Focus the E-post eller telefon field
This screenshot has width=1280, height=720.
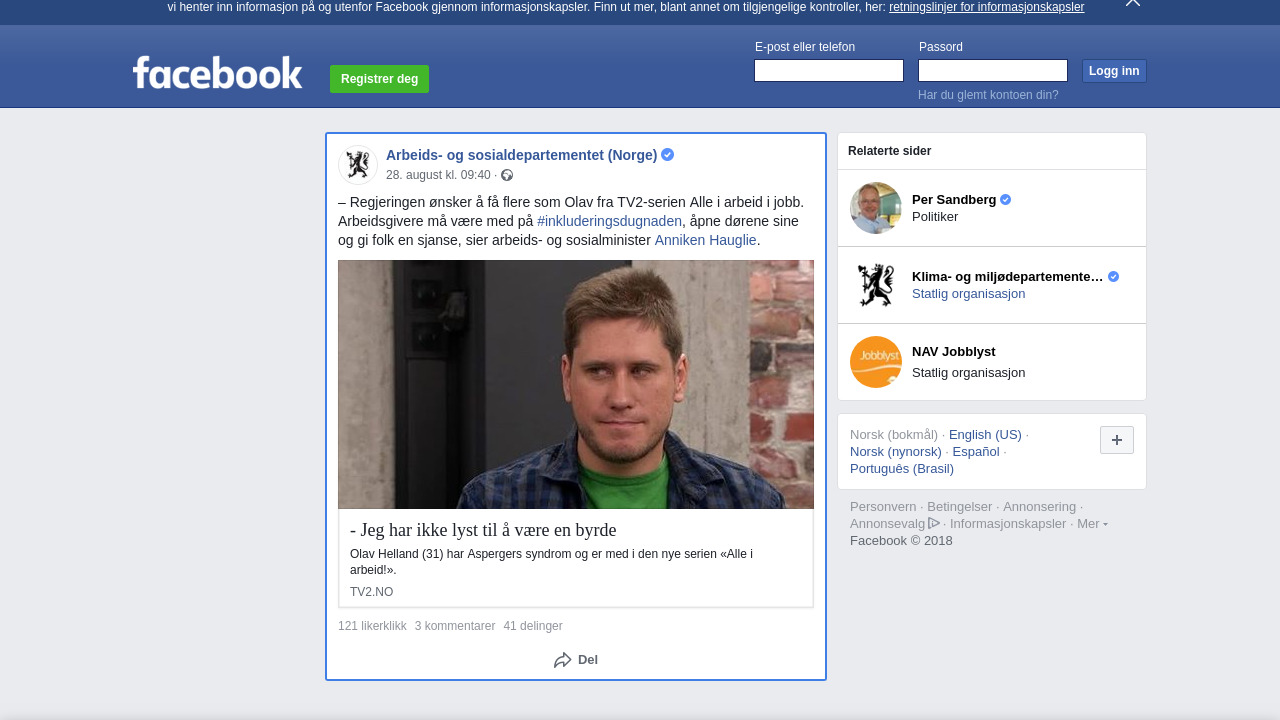(x=829, y=70)
